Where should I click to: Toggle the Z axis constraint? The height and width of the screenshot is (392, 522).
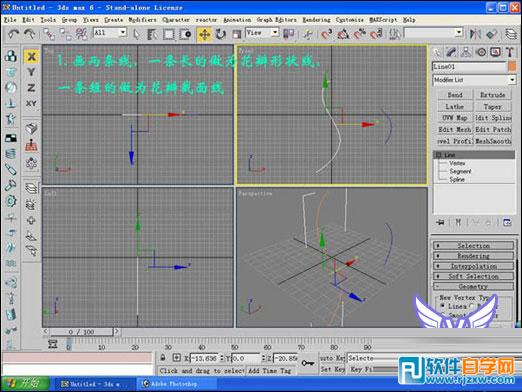coord(31,88)
